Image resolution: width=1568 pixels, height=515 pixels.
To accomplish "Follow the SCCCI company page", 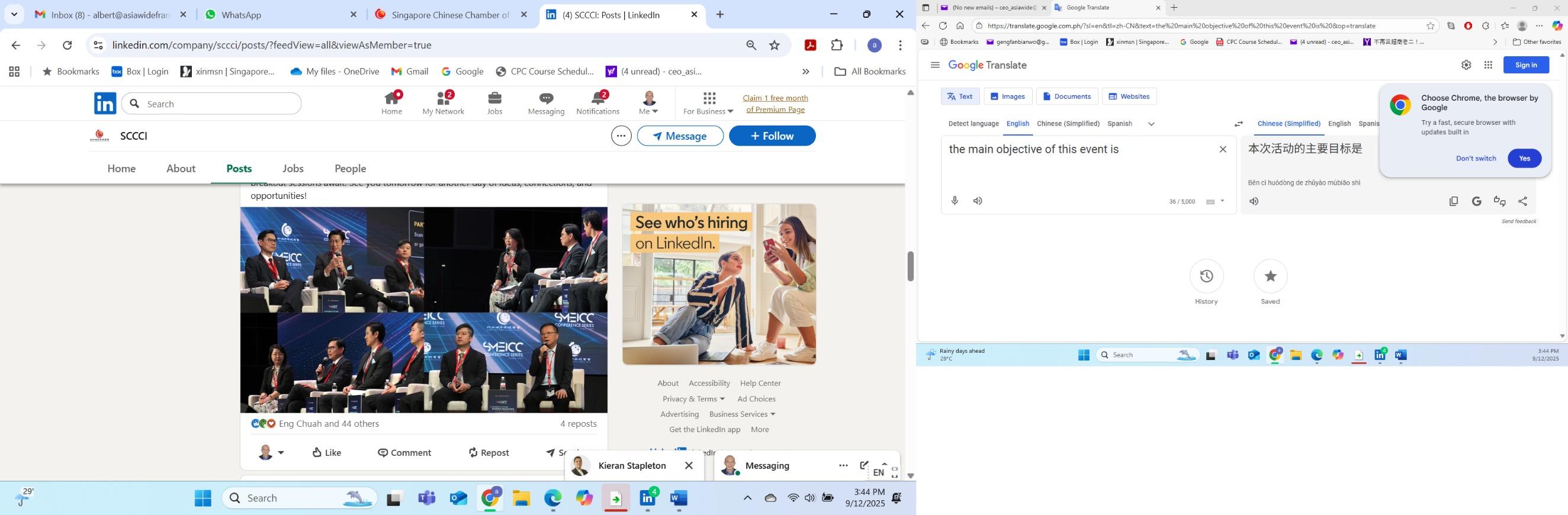I will [x=772, y=136].
